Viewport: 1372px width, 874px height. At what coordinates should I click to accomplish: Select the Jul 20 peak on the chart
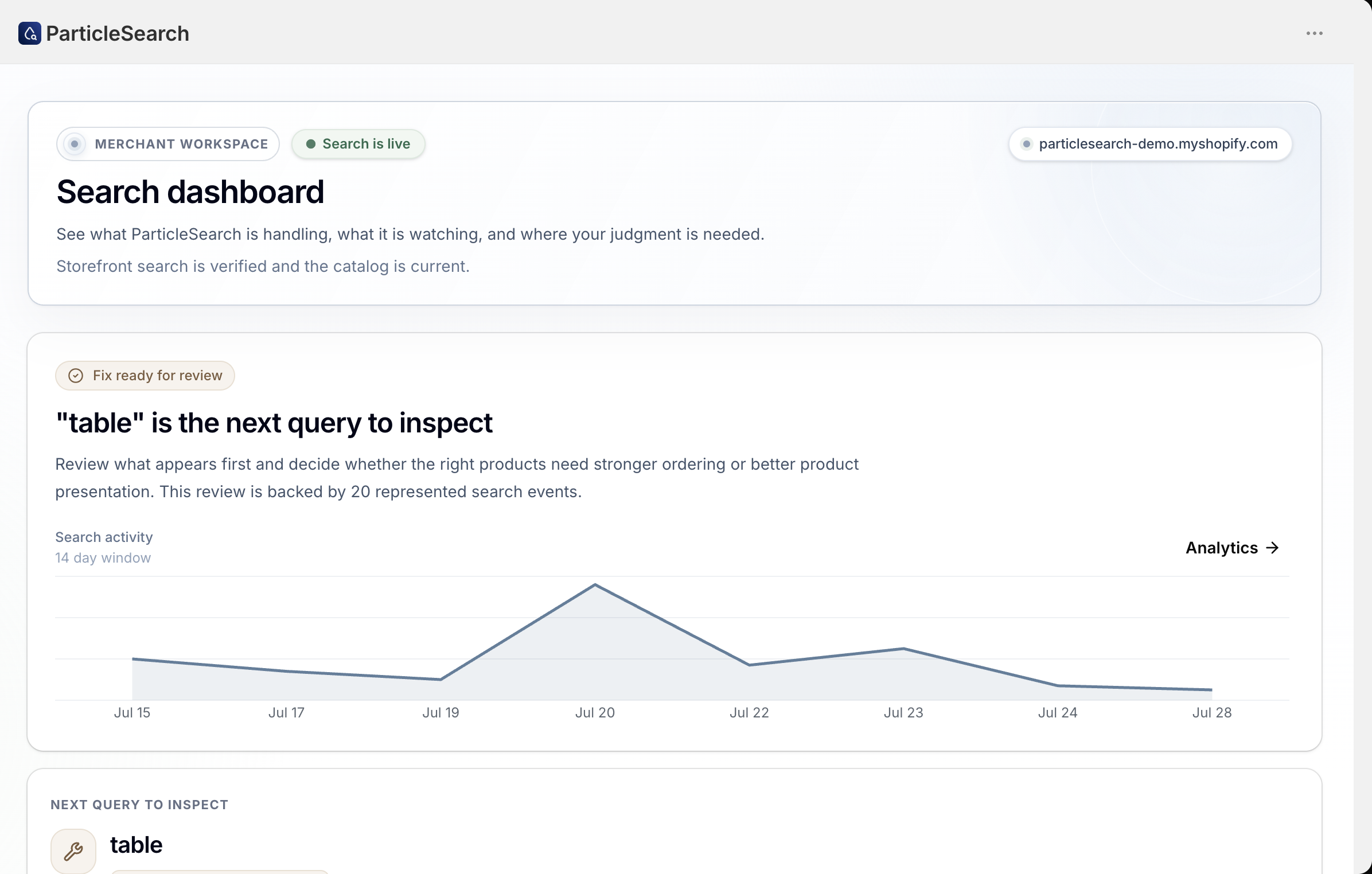(595, 584)
